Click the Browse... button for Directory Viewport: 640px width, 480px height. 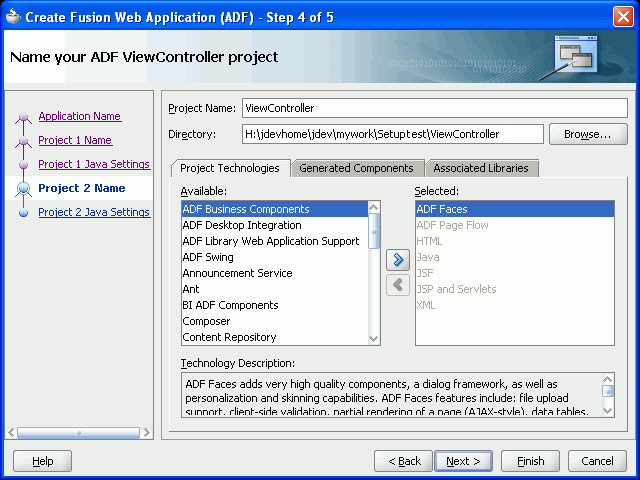588,134
